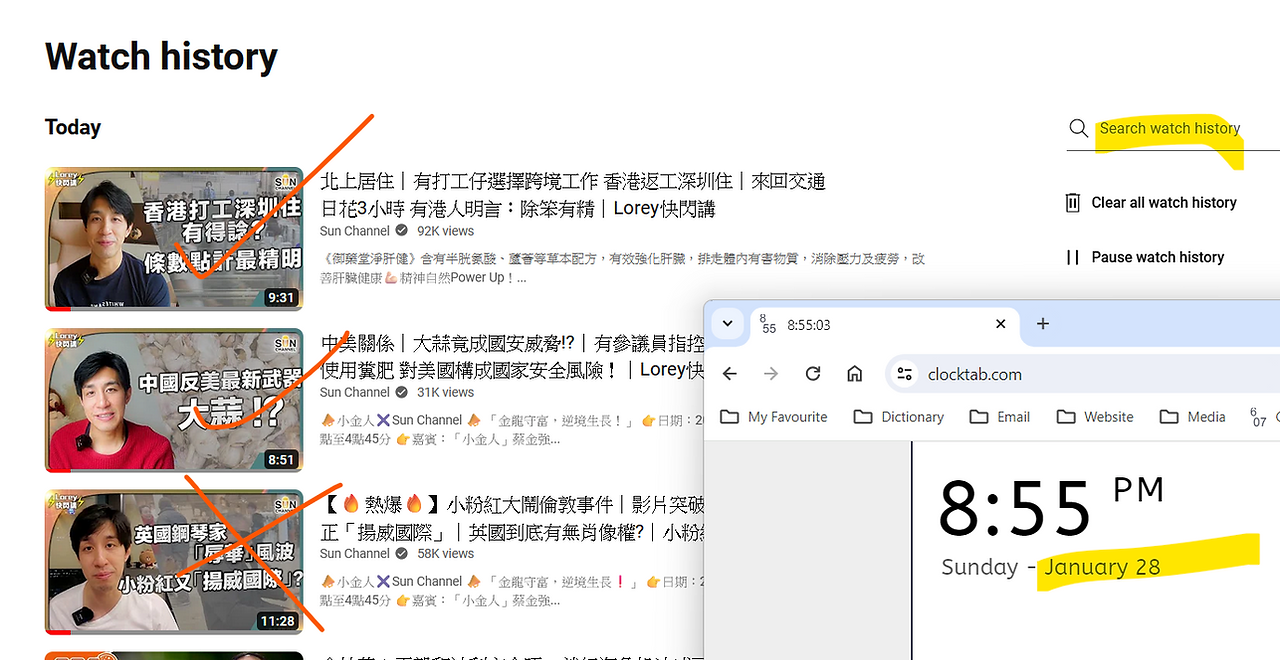Go back with the browser back arrow
The image size is (1280, 660).
[x=730, y=374]
